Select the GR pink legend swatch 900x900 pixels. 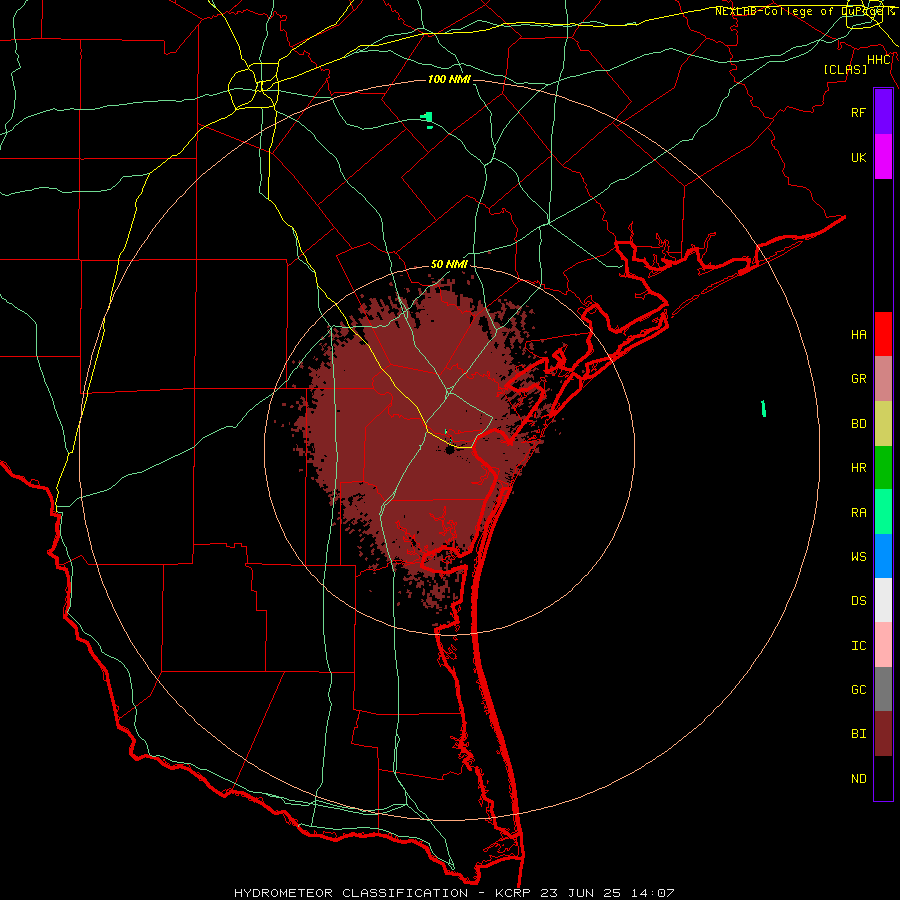pos(883,379)
